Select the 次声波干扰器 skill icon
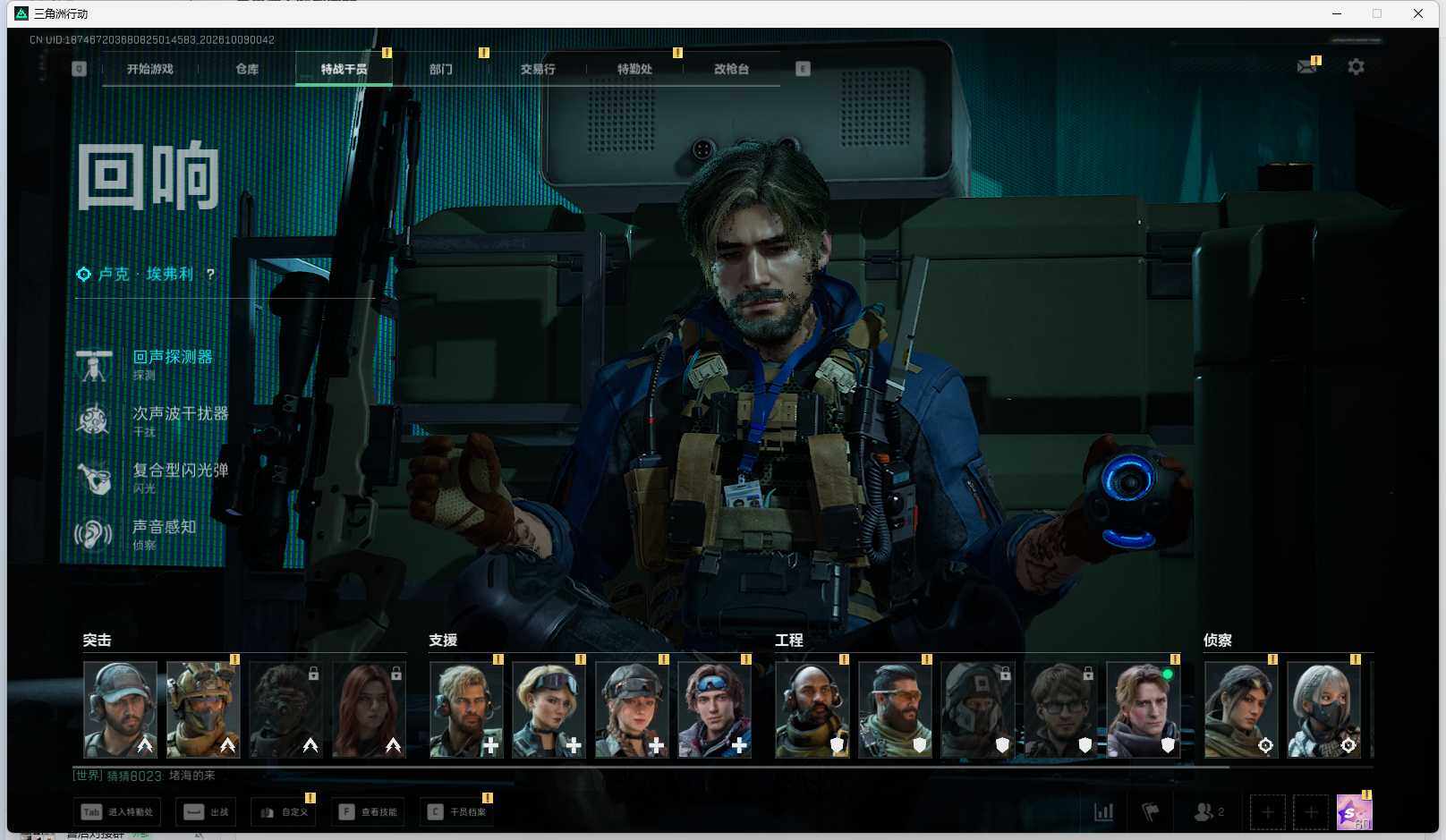1446x840 pixels. [x=93, y=420]
